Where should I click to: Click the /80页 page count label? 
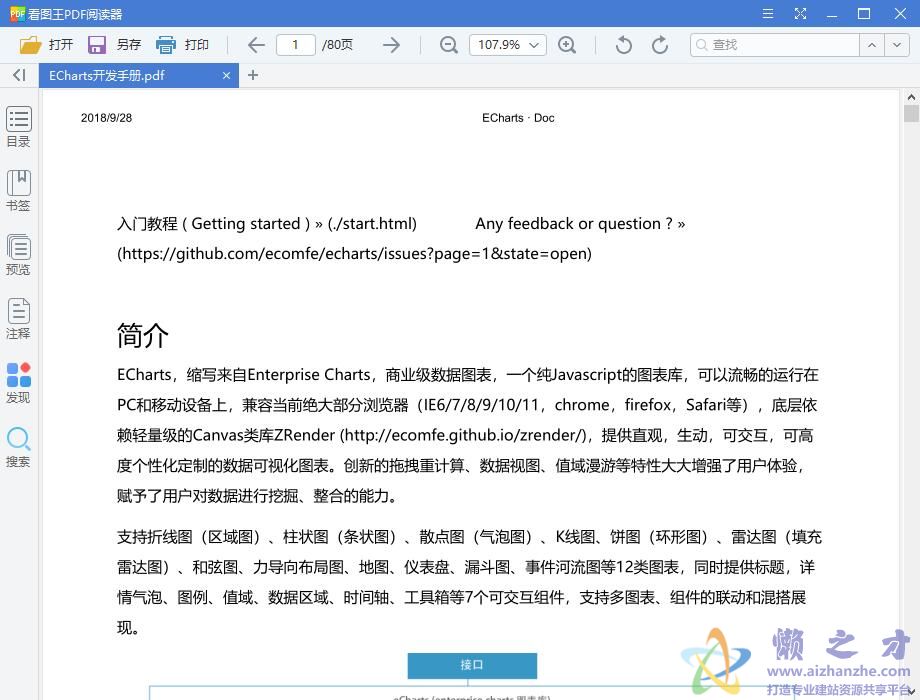point(337,45)
